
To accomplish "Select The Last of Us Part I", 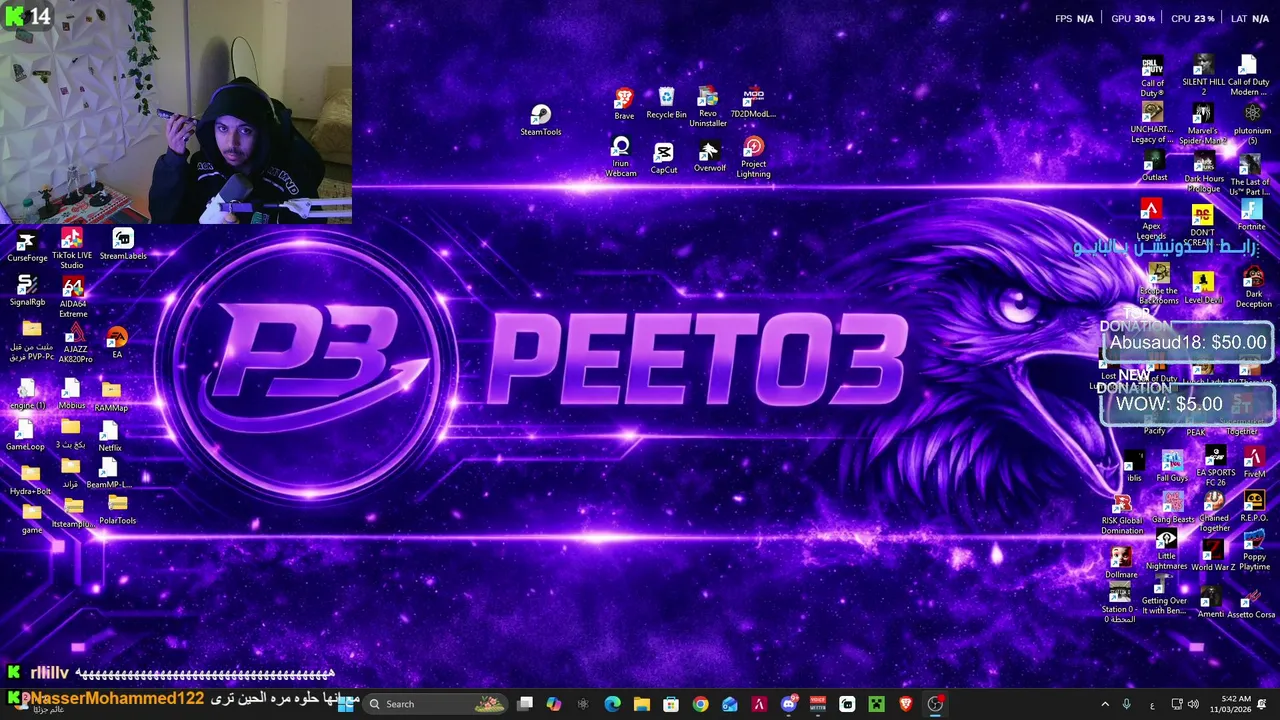I will [x=1250, y=176].
